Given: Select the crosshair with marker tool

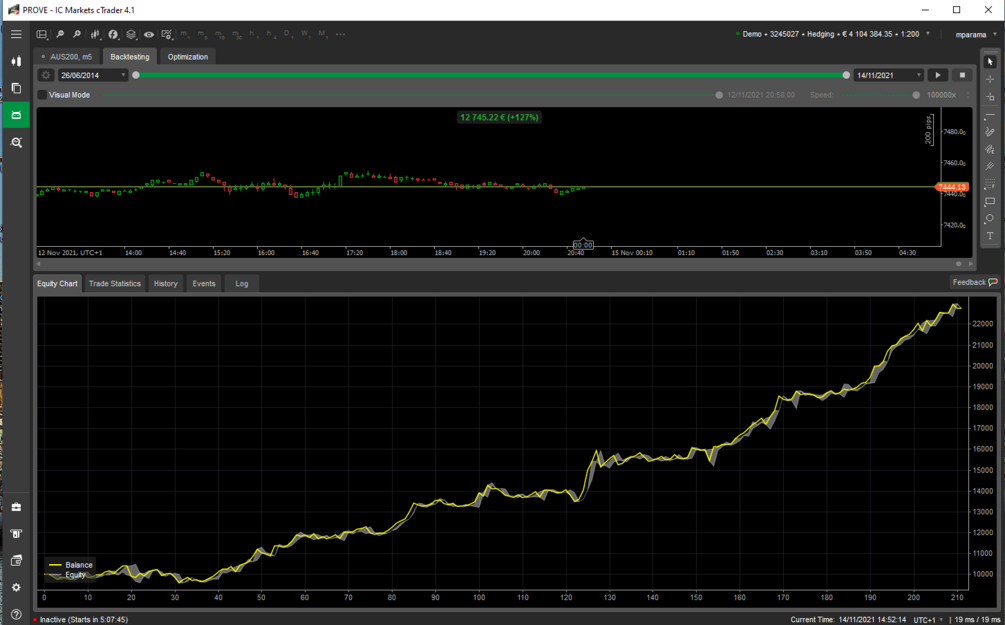Looking at the screenshot, I should 990,96.
